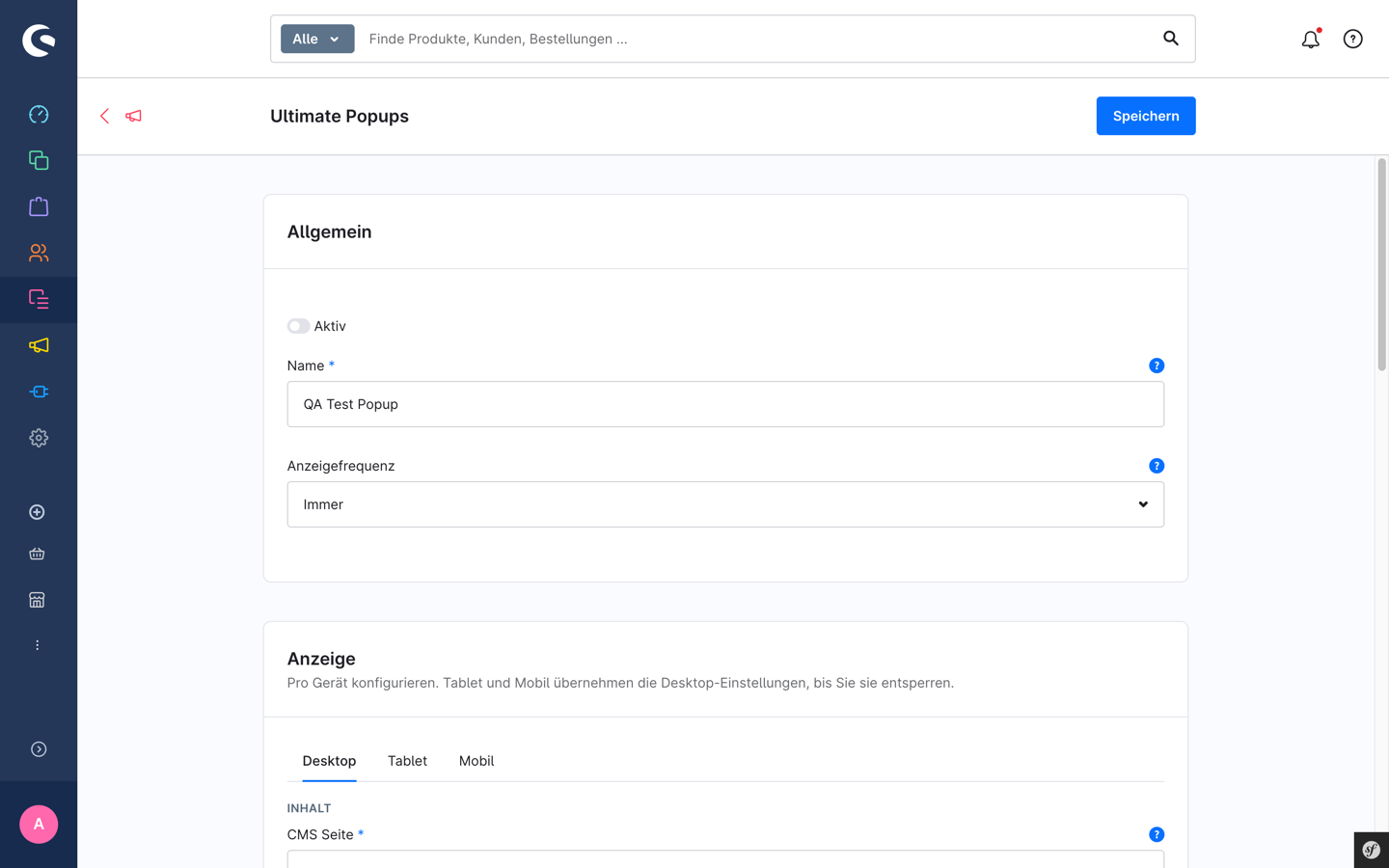Go back with the red chevron arrow

click(104, 116)
